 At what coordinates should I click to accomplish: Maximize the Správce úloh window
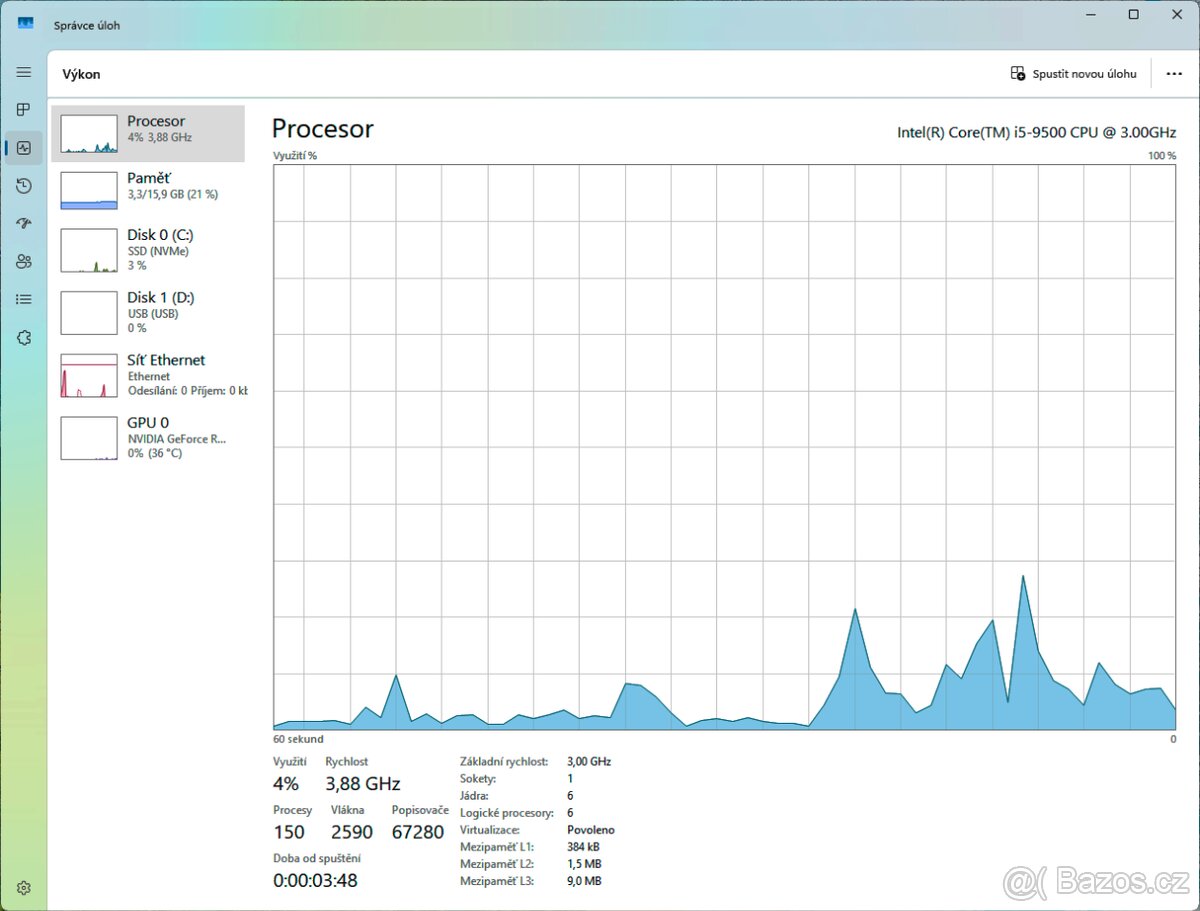tap(1133, 15)
